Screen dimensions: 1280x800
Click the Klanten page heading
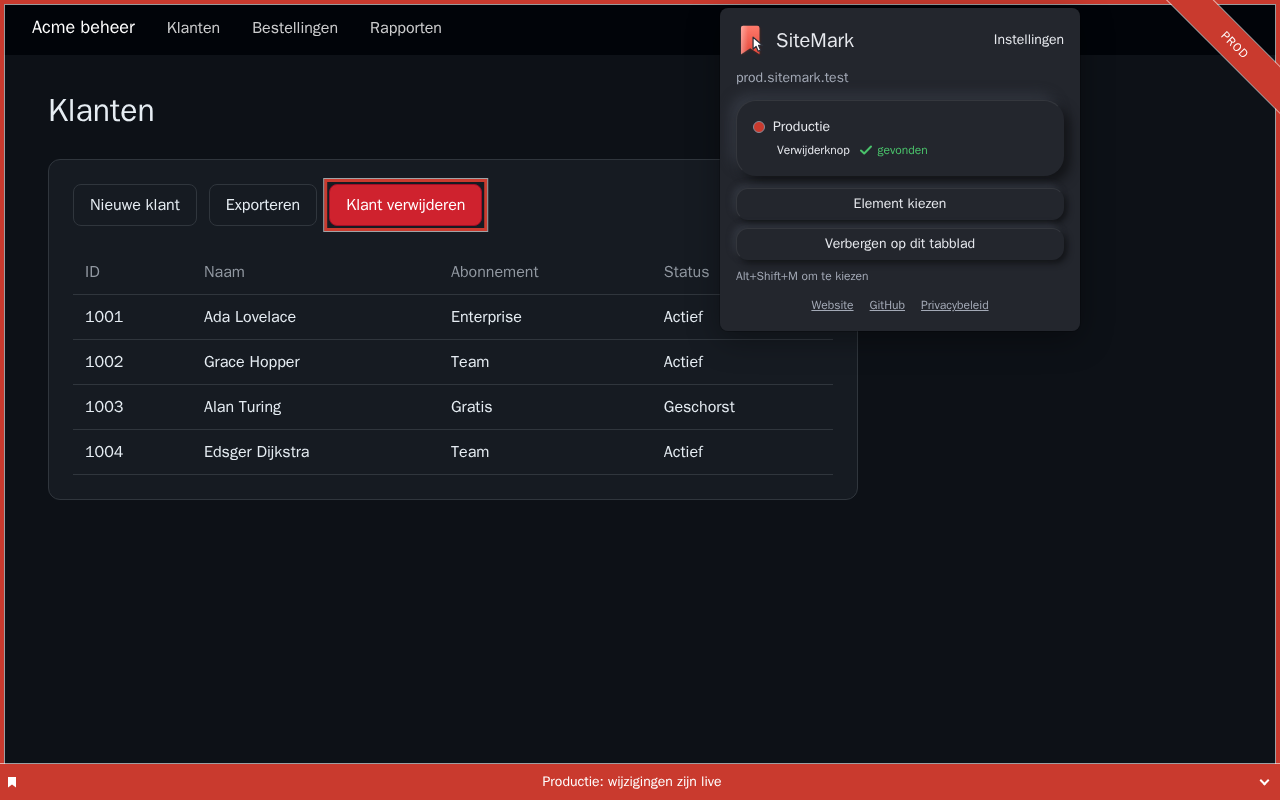(101, 110)
